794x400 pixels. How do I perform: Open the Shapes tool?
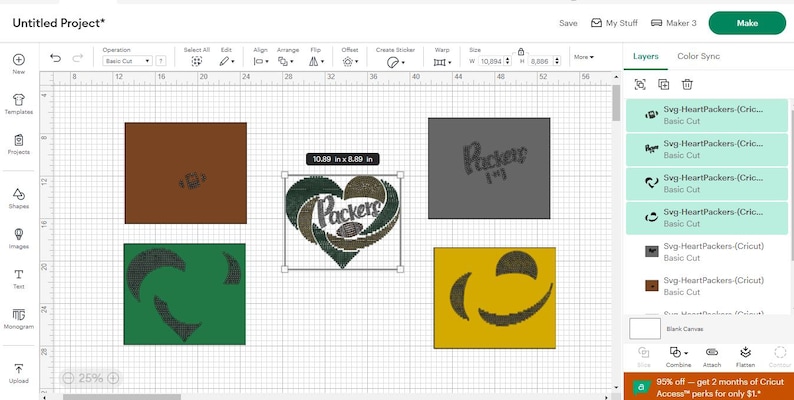(19, 198)
